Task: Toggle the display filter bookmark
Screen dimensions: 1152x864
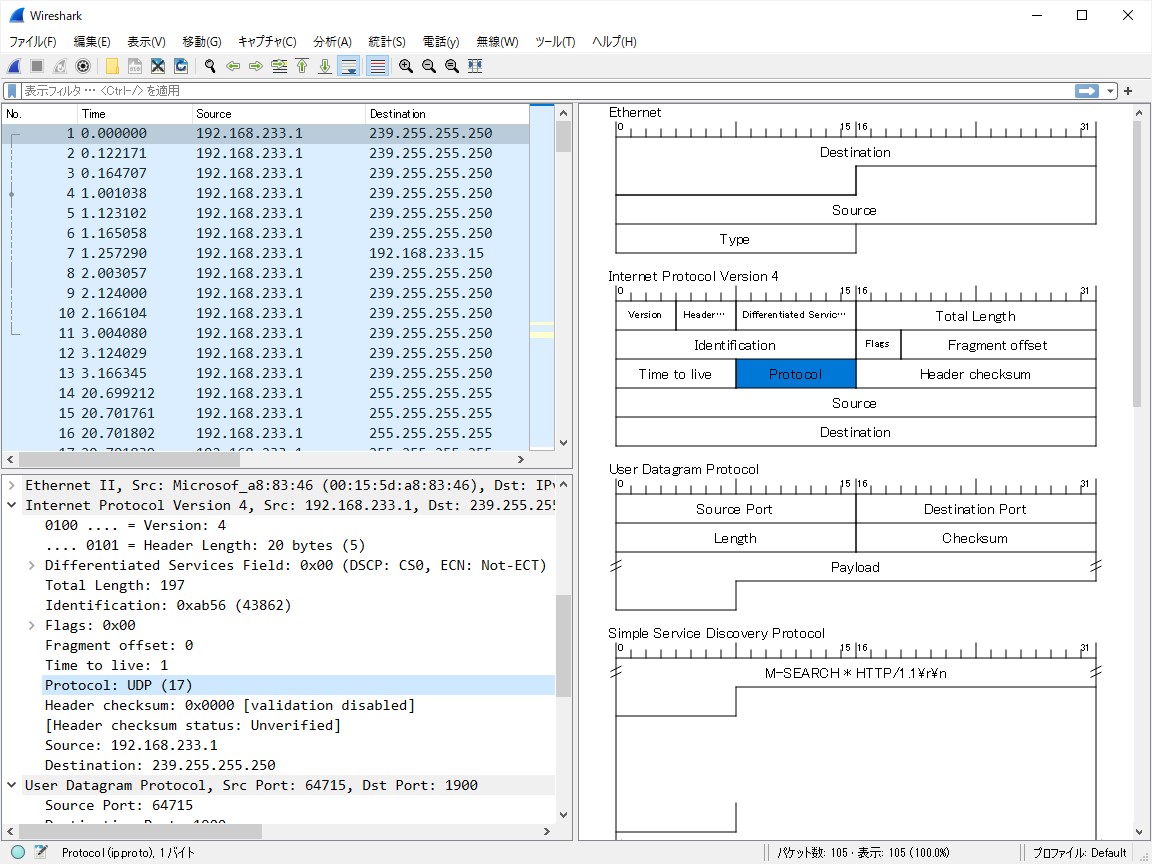Action: (x=10, y=90)
